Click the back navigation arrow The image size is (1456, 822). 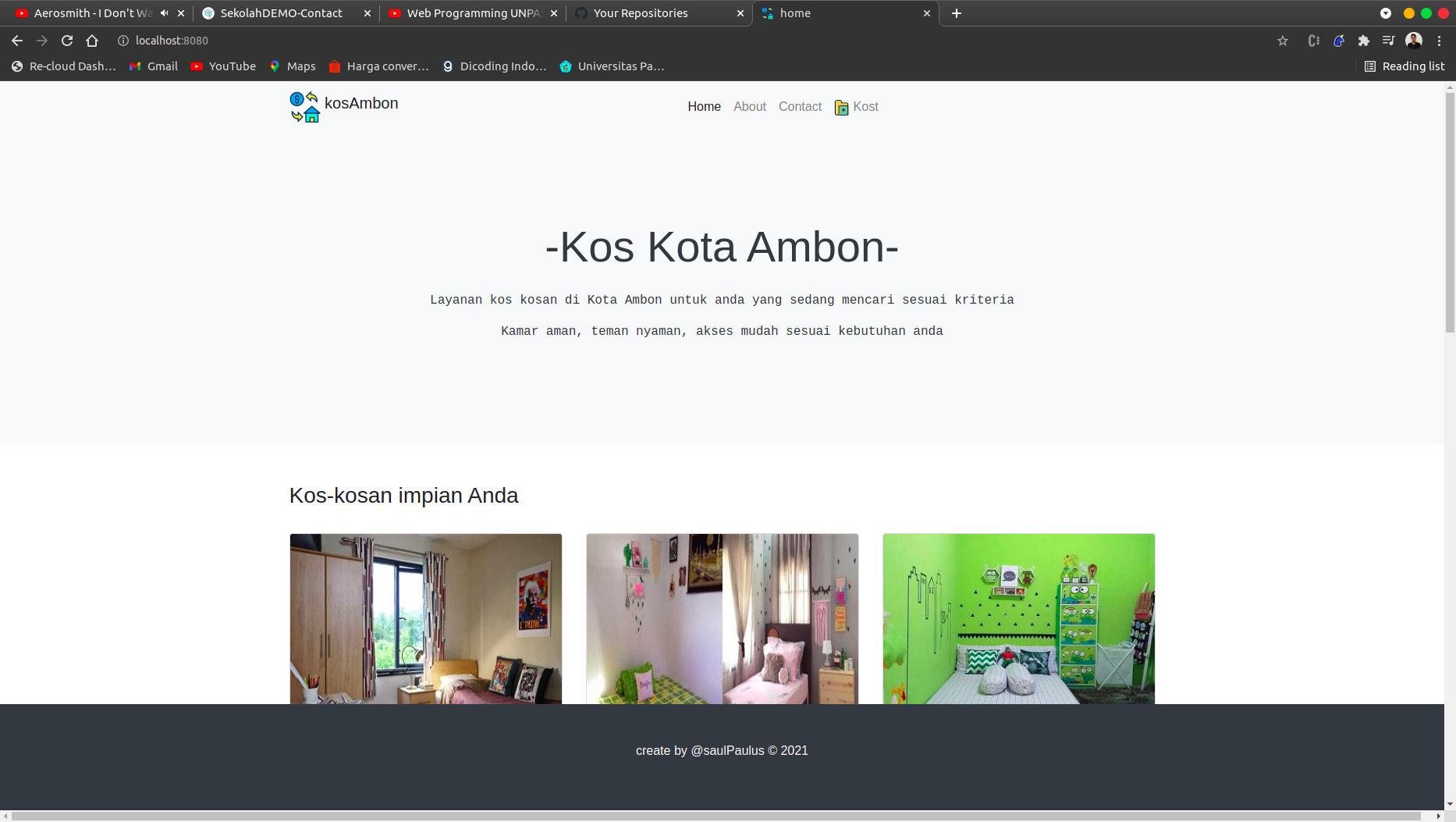click(x=16, y=40)
